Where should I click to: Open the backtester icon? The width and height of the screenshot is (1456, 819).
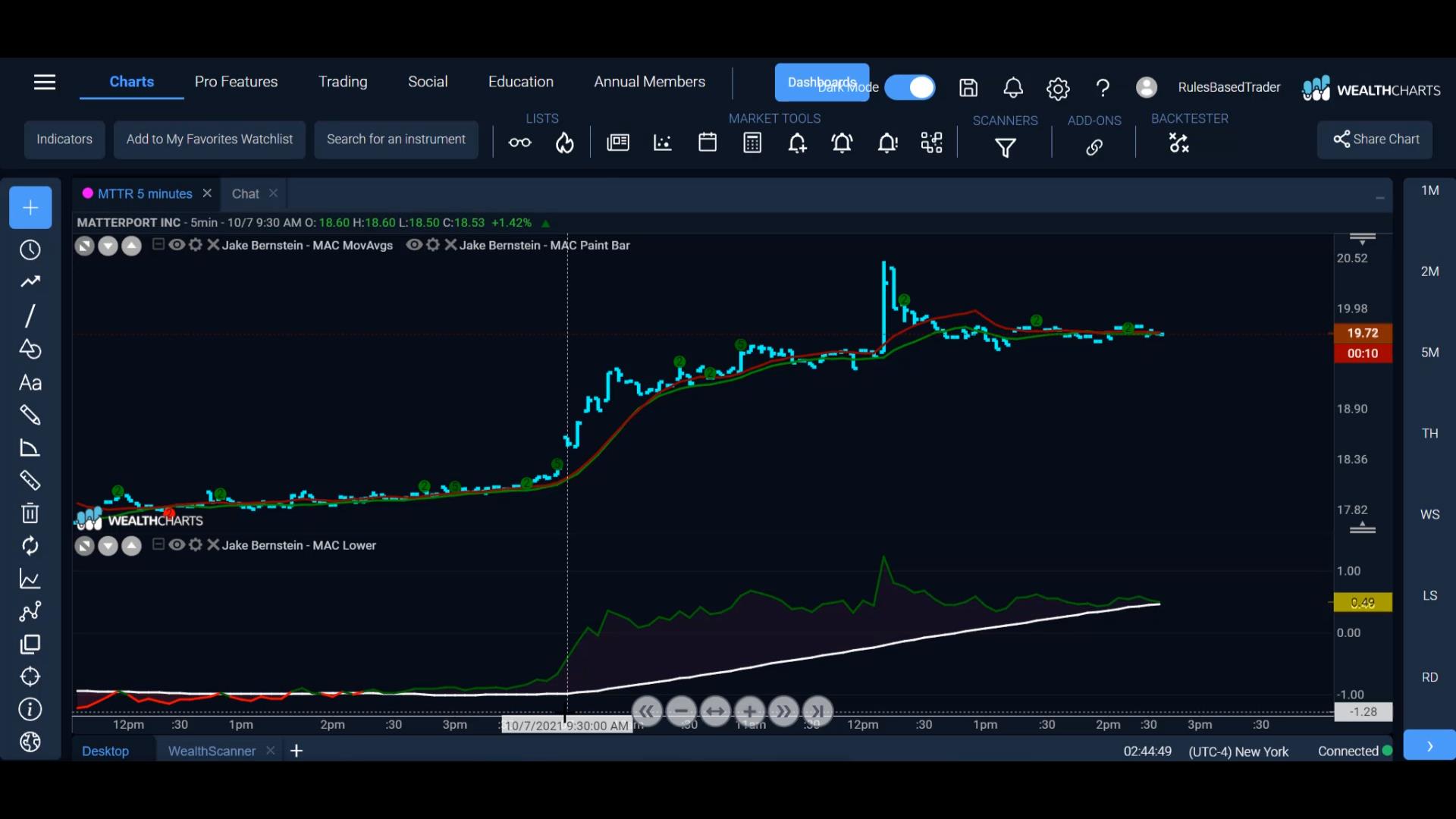(1179, 143)
